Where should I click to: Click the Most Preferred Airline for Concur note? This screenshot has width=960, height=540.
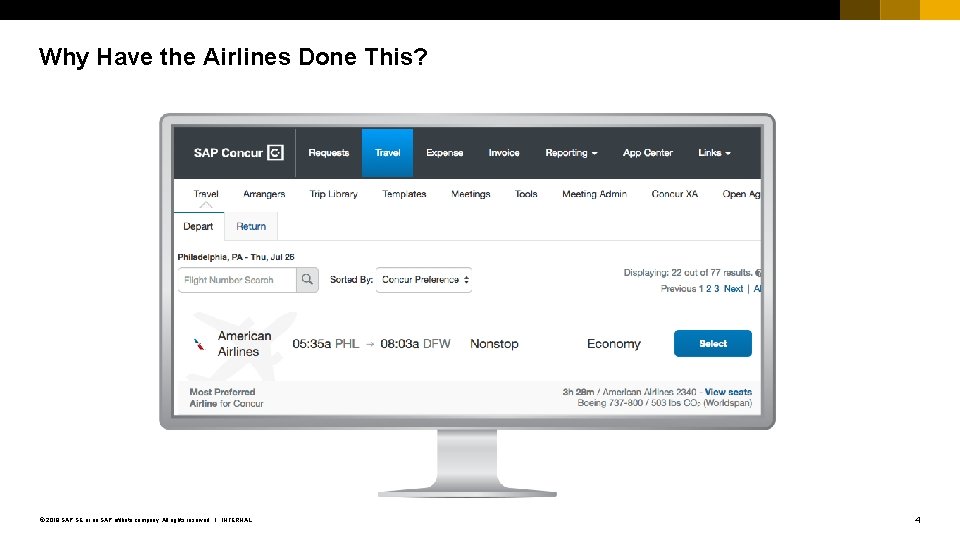pyautogui.click(x=227, y=398)
